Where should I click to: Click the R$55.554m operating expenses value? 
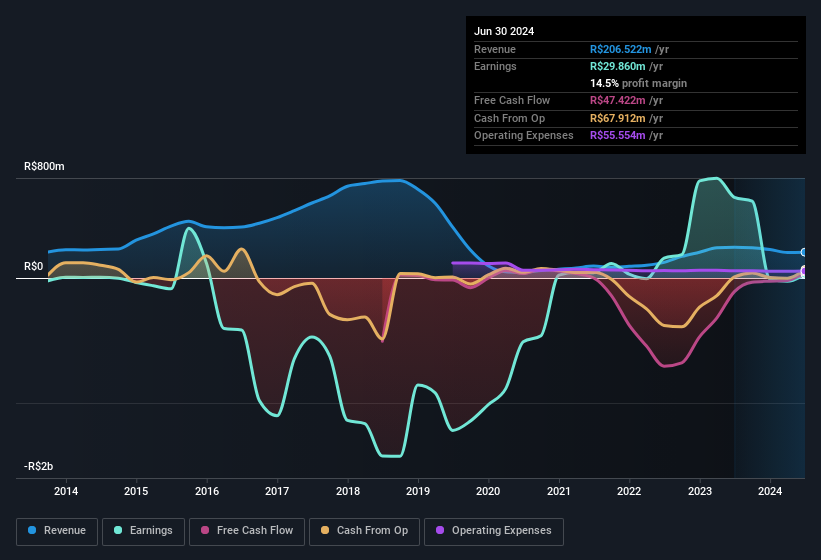point(617,135)
